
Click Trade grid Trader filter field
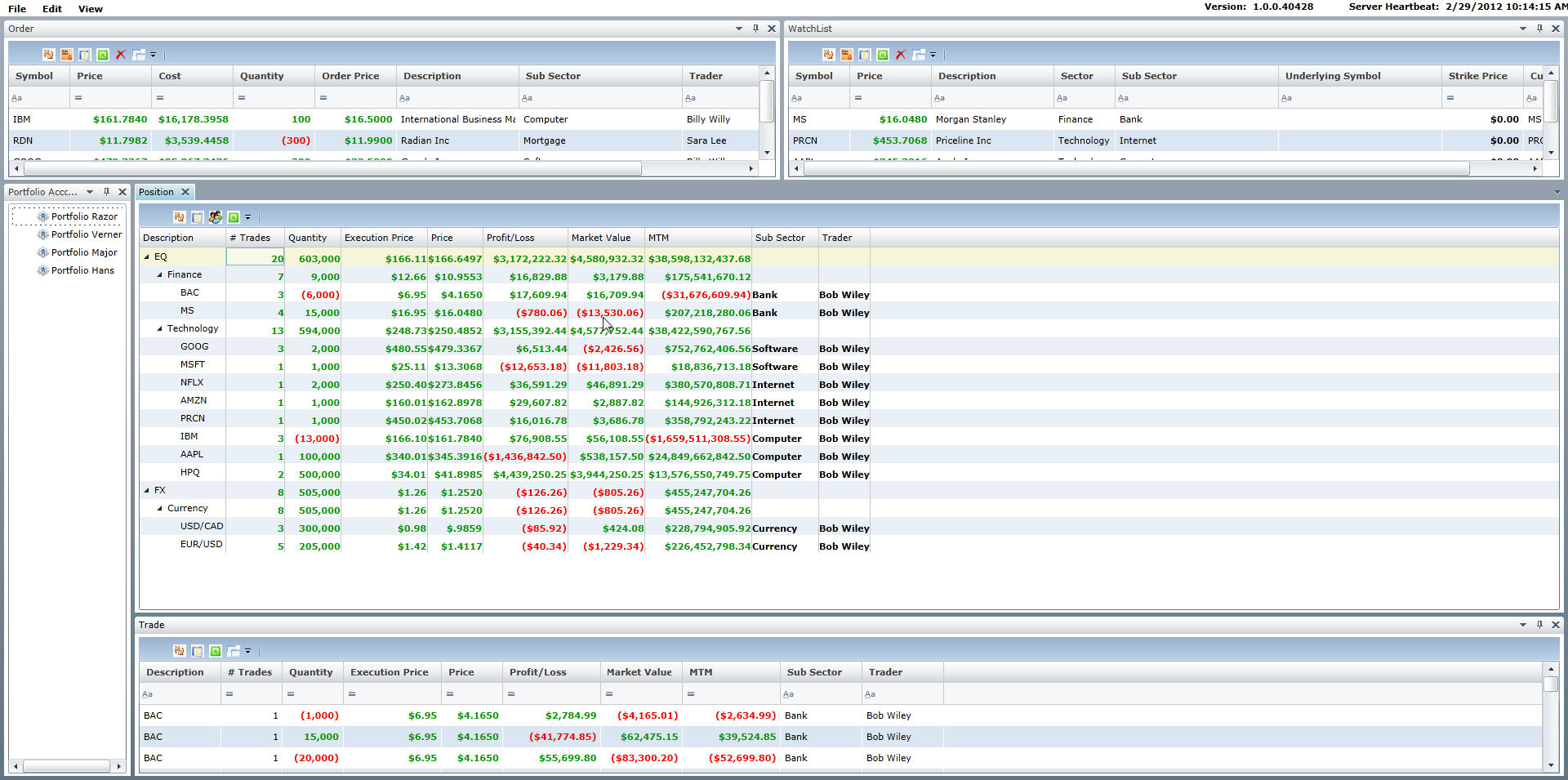click(902, 694)
